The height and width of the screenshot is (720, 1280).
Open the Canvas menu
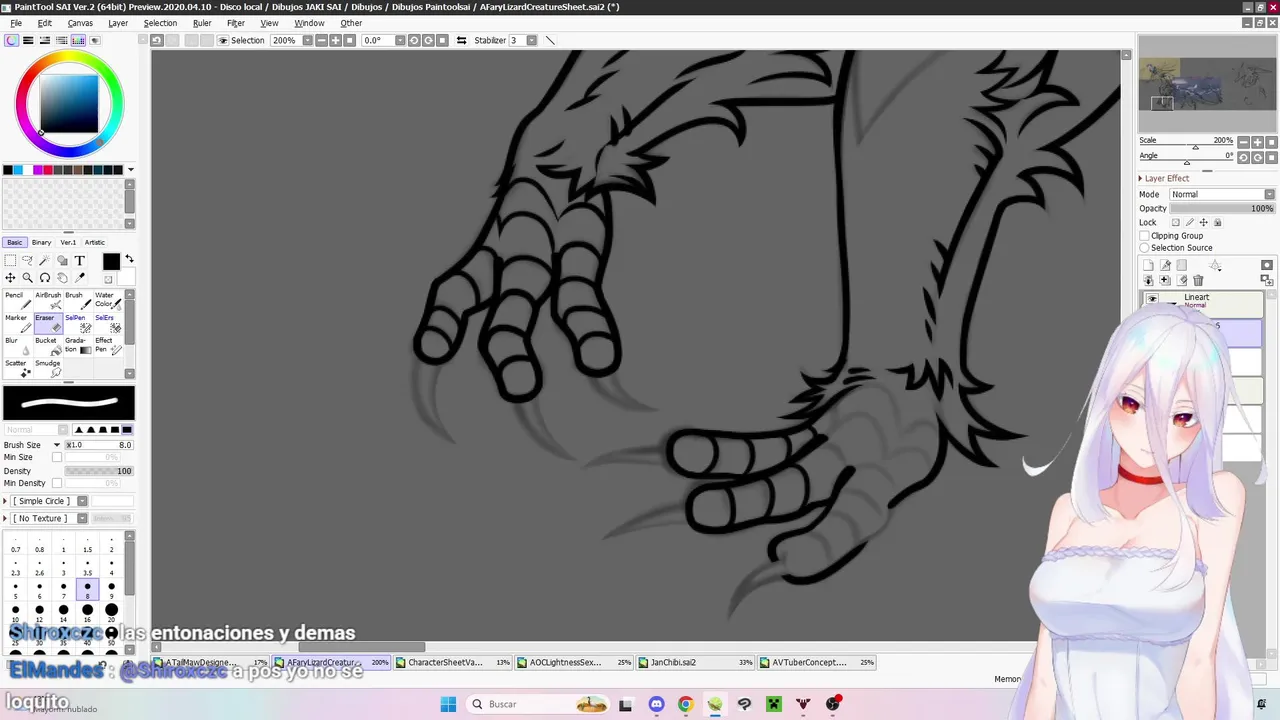point(80,23)
